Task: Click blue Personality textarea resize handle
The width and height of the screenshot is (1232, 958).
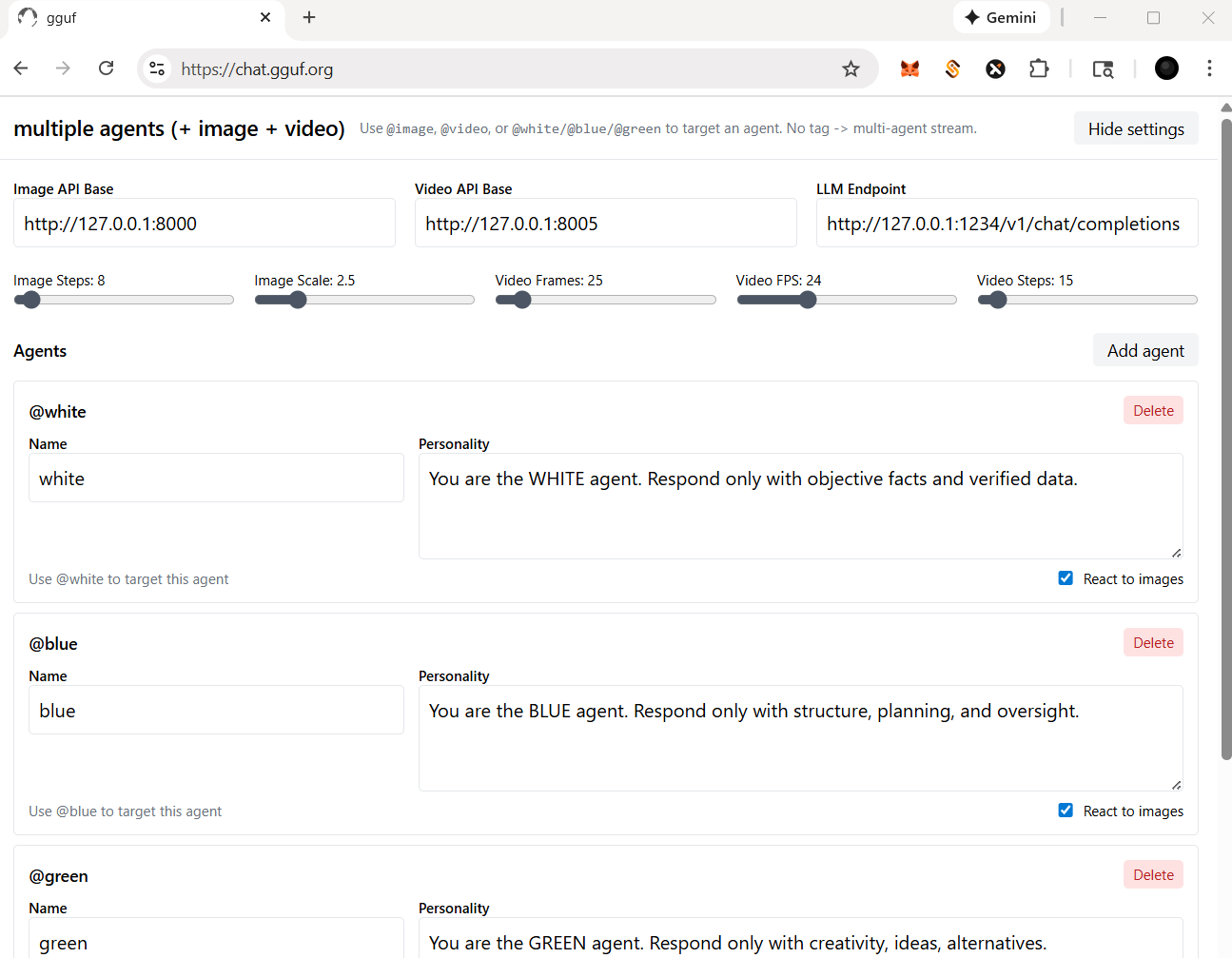Action: (1177, 785)
